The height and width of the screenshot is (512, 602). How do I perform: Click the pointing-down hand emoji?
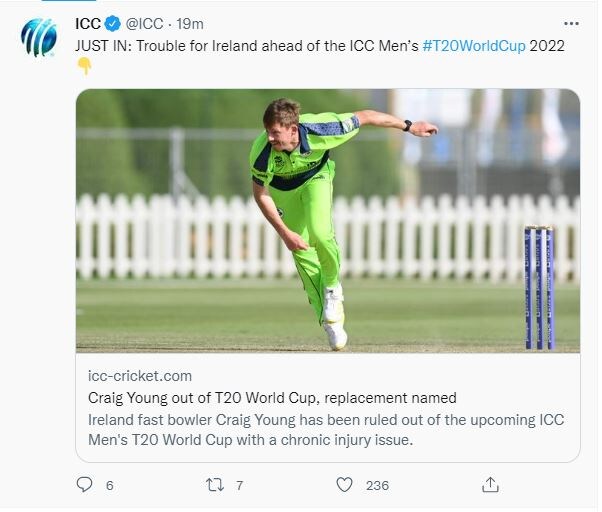[84, 66]
